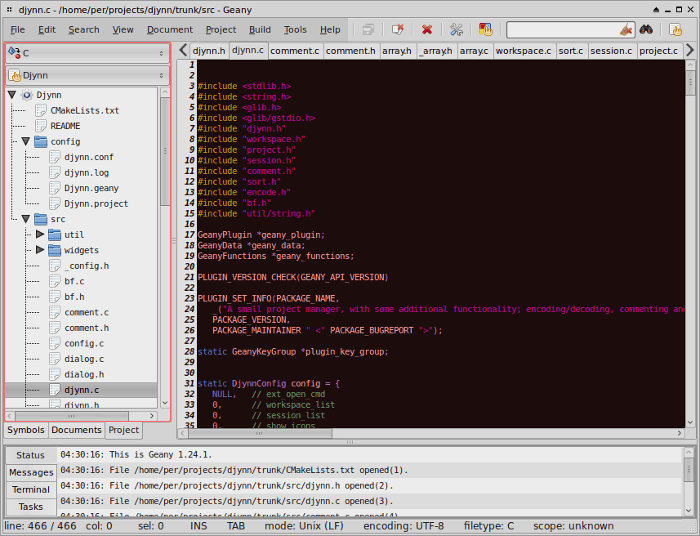The width and height of the screenshot is (700, 536).
Task: Open the File menu
Action: pyautogui.click(x=17, y=30)
